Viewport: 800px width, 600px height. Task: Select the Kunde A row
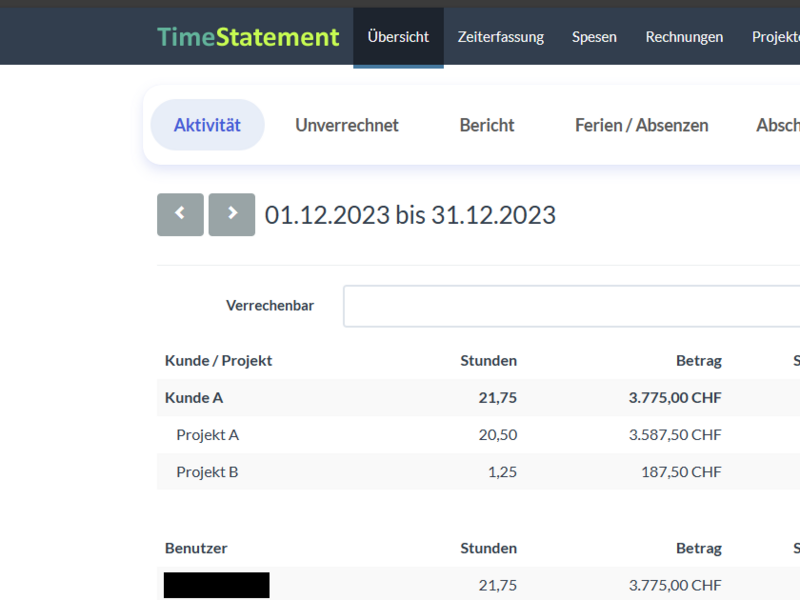194,397
